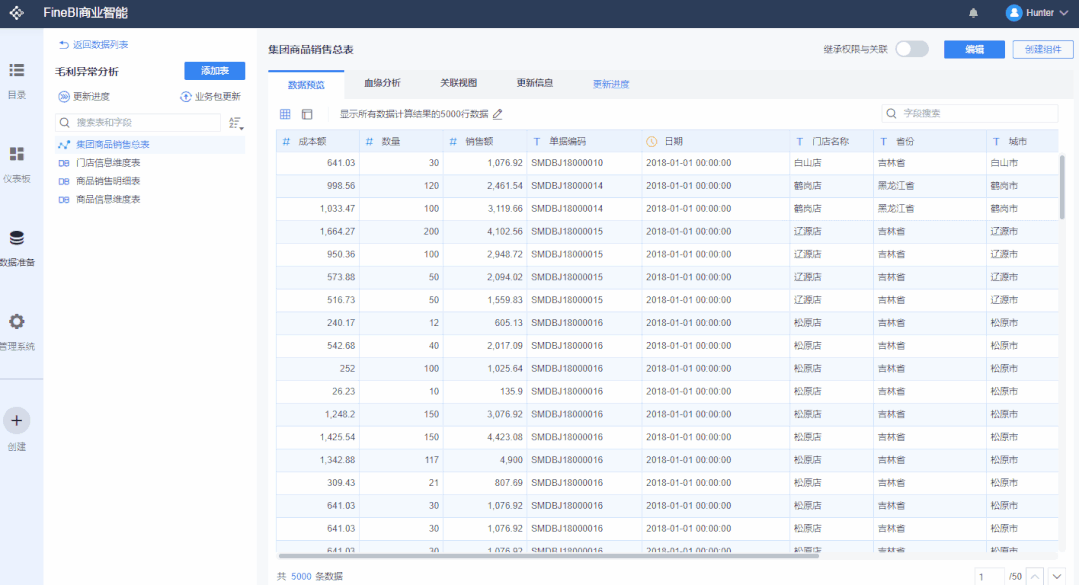The image size is (1079, 585).
Task: Click the 数量 column header
Action: 401,141
